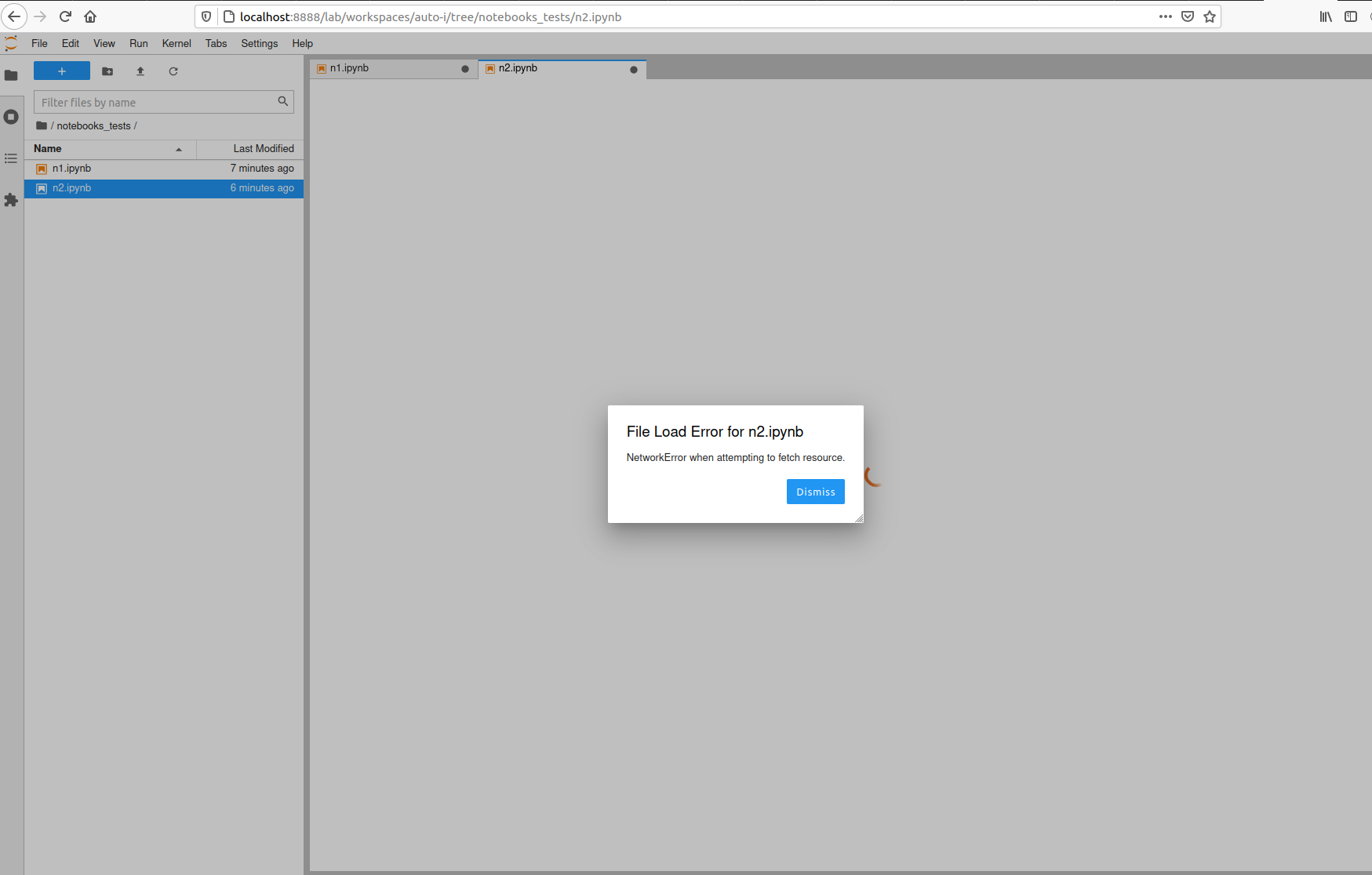Viewport: 1372px width, 875px height.
Task: Dismiss the File Load Error dialog
Action: coord(815,492)
